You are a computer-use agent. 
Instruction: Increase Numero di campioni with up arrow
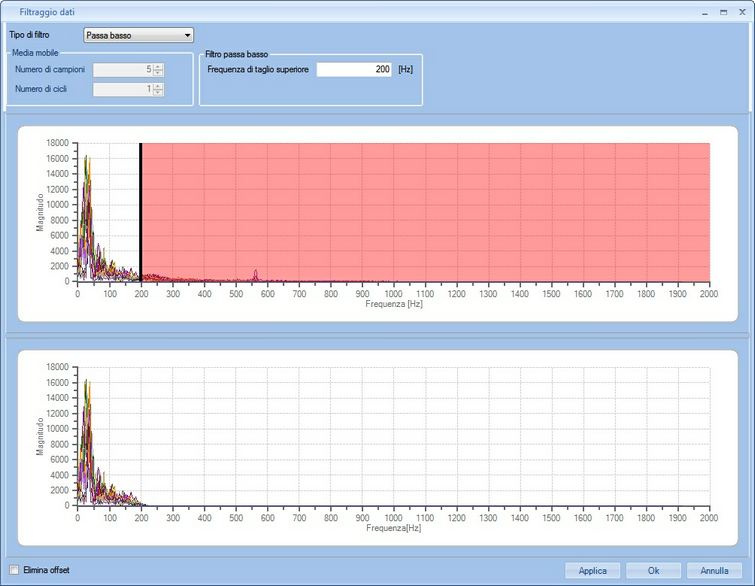point(158,66)
